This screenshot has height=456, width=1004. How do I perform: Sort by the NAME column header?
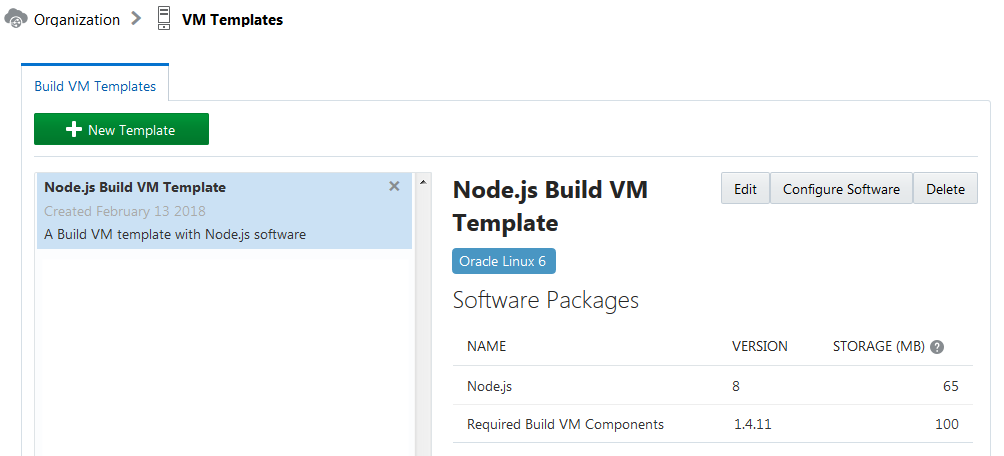point(487,347)
